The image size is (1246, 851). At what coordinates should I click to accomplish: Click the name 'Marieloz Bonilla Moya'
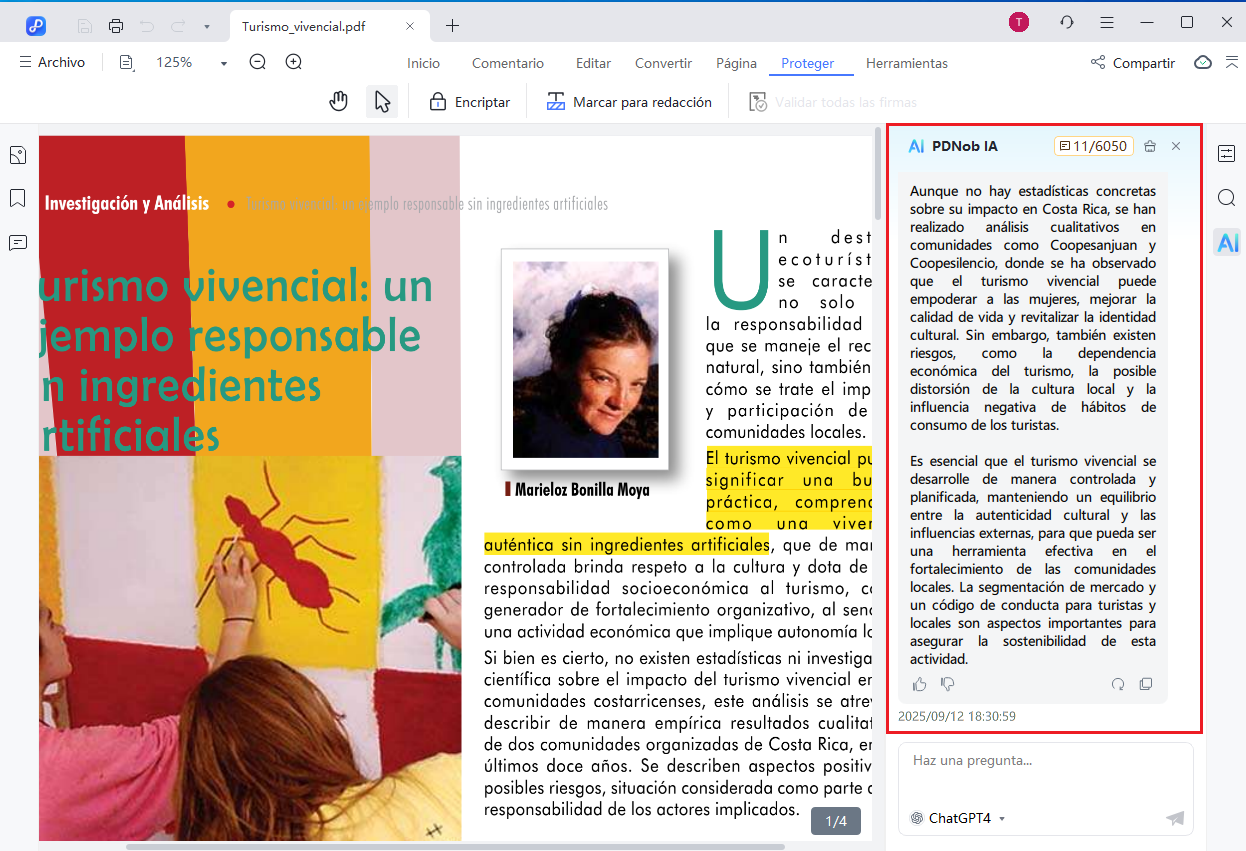tap(582, 490)
